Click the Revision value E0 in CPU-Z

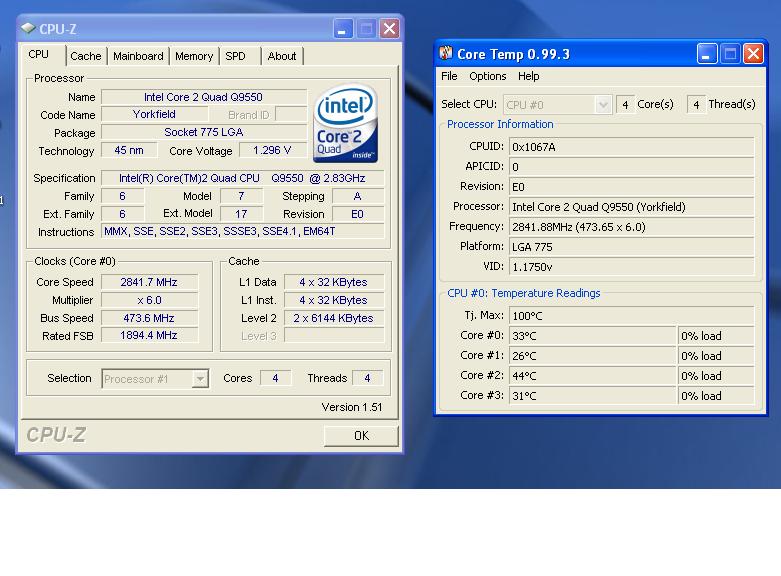pyautogui.click(x=358, y=214)
